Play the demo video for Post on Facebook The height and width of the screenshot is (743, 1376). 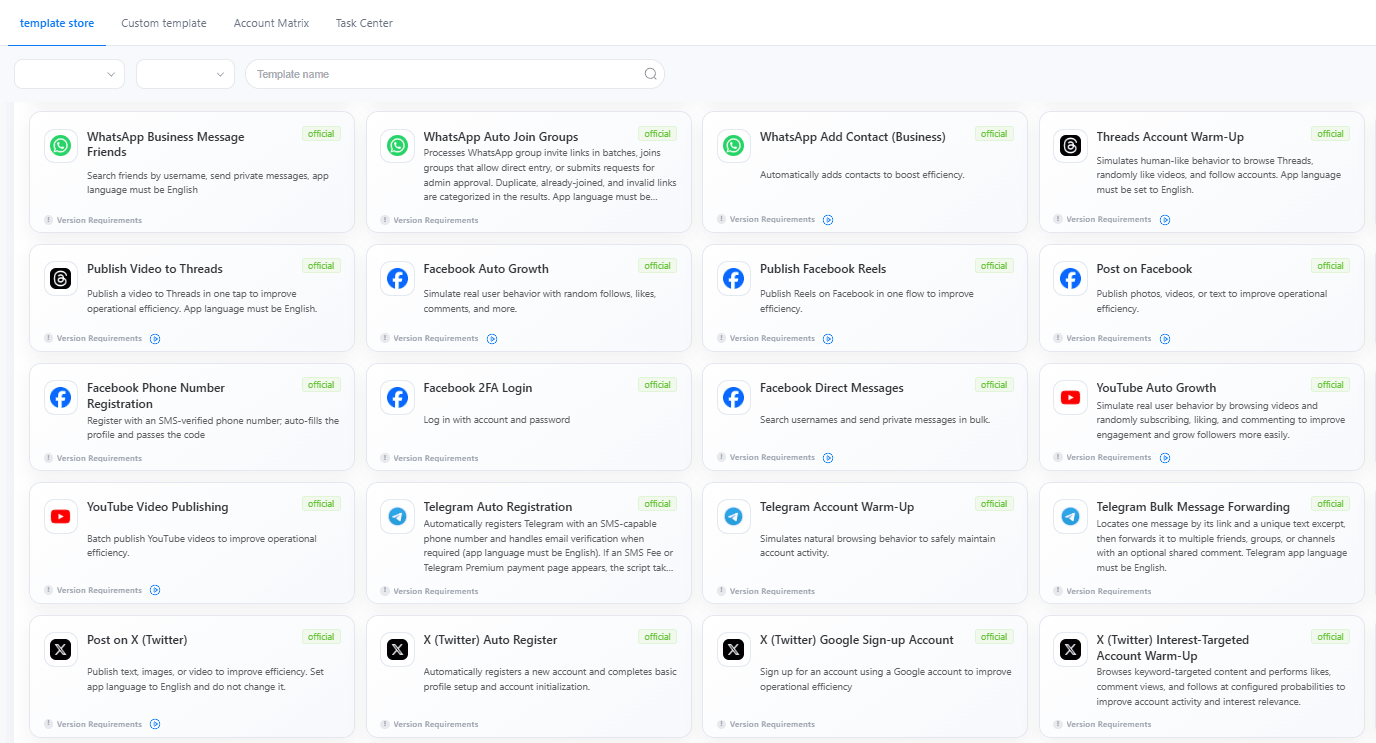pyautogui.click(x=1165, y=339)
